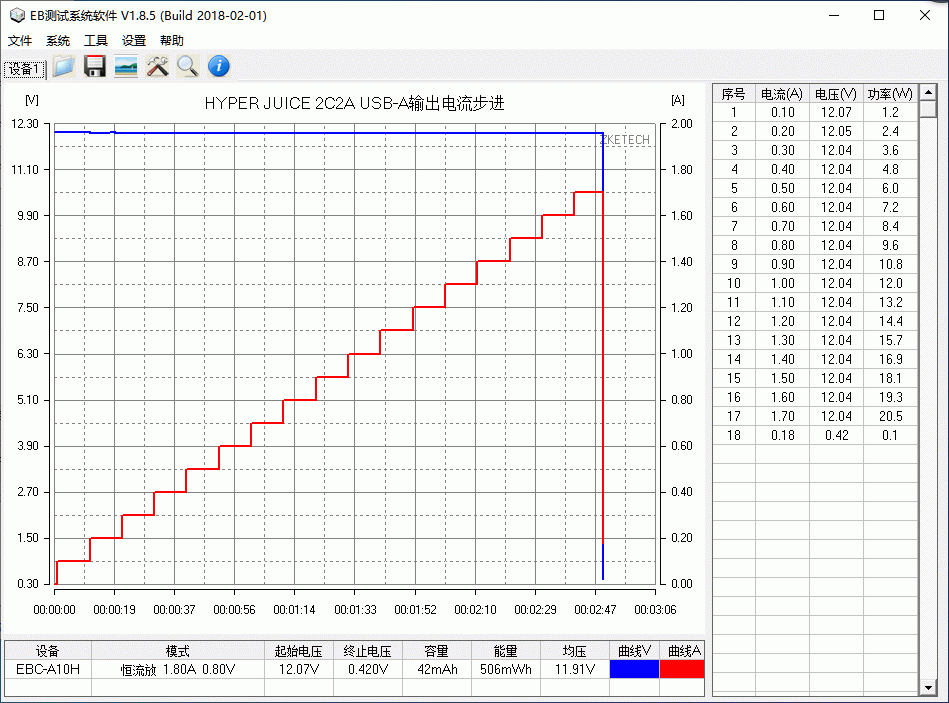This screenshot has width=949, height=703.
Task: Select the 设备1 device tab
Action: click(x=25, y=69)
